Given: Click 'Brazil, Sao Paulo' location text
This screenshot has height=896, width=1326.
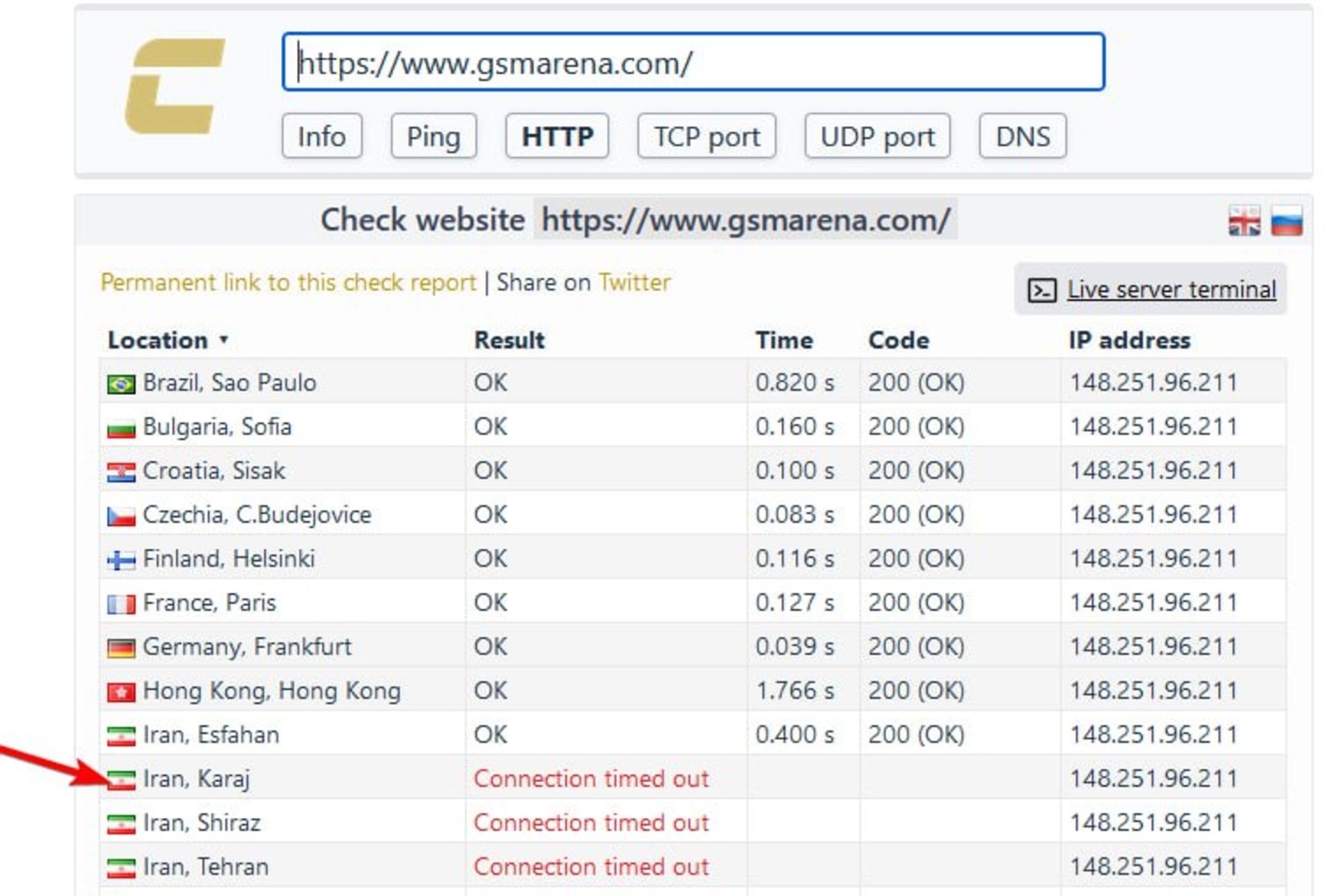Looking at the screenshot, I should 229,382.
